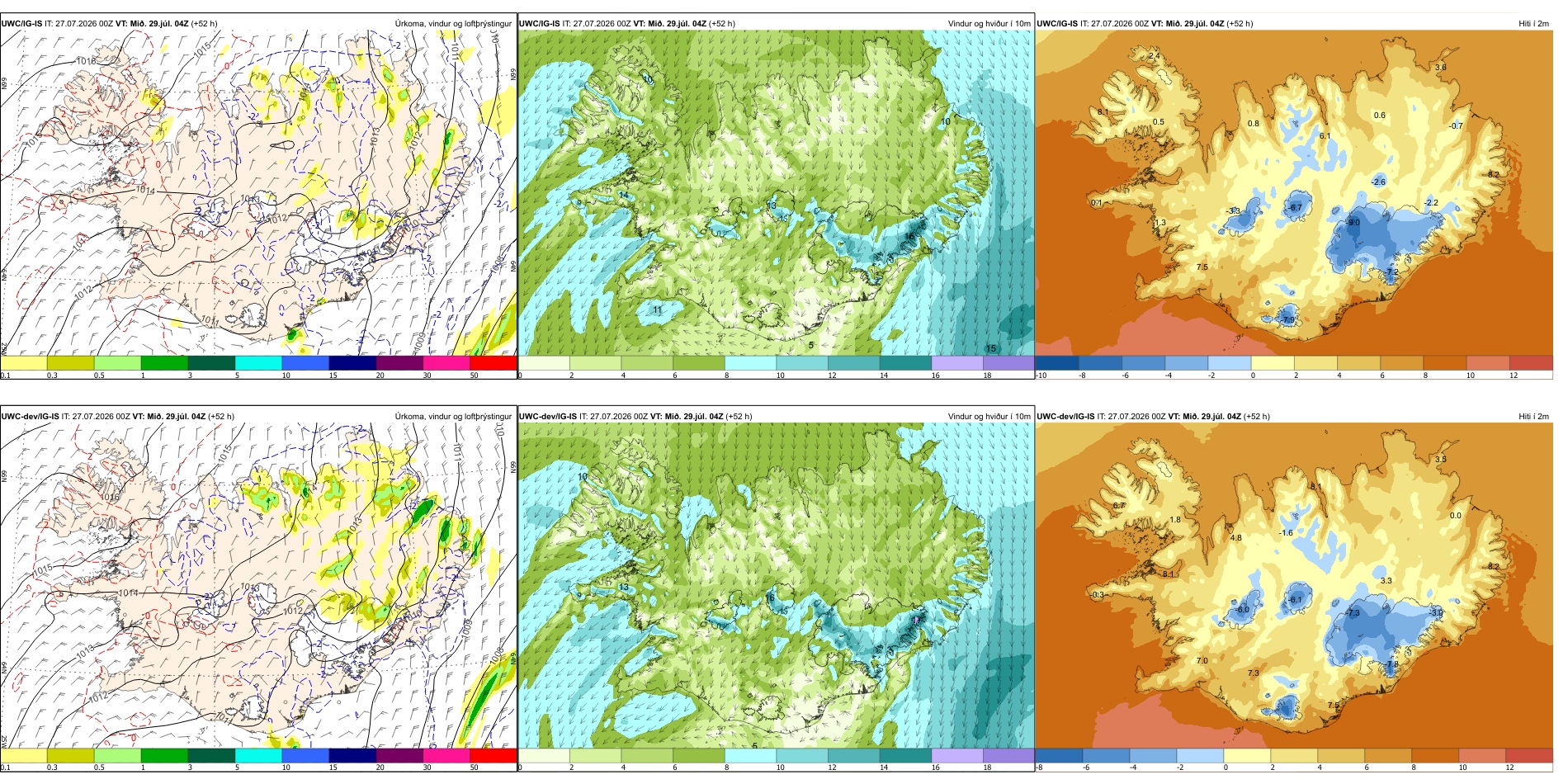Click the '-7.3' value on UWC-dev temperature map
The width and height of the screenshot is (1568, 784).
(x=1353, y=613)
